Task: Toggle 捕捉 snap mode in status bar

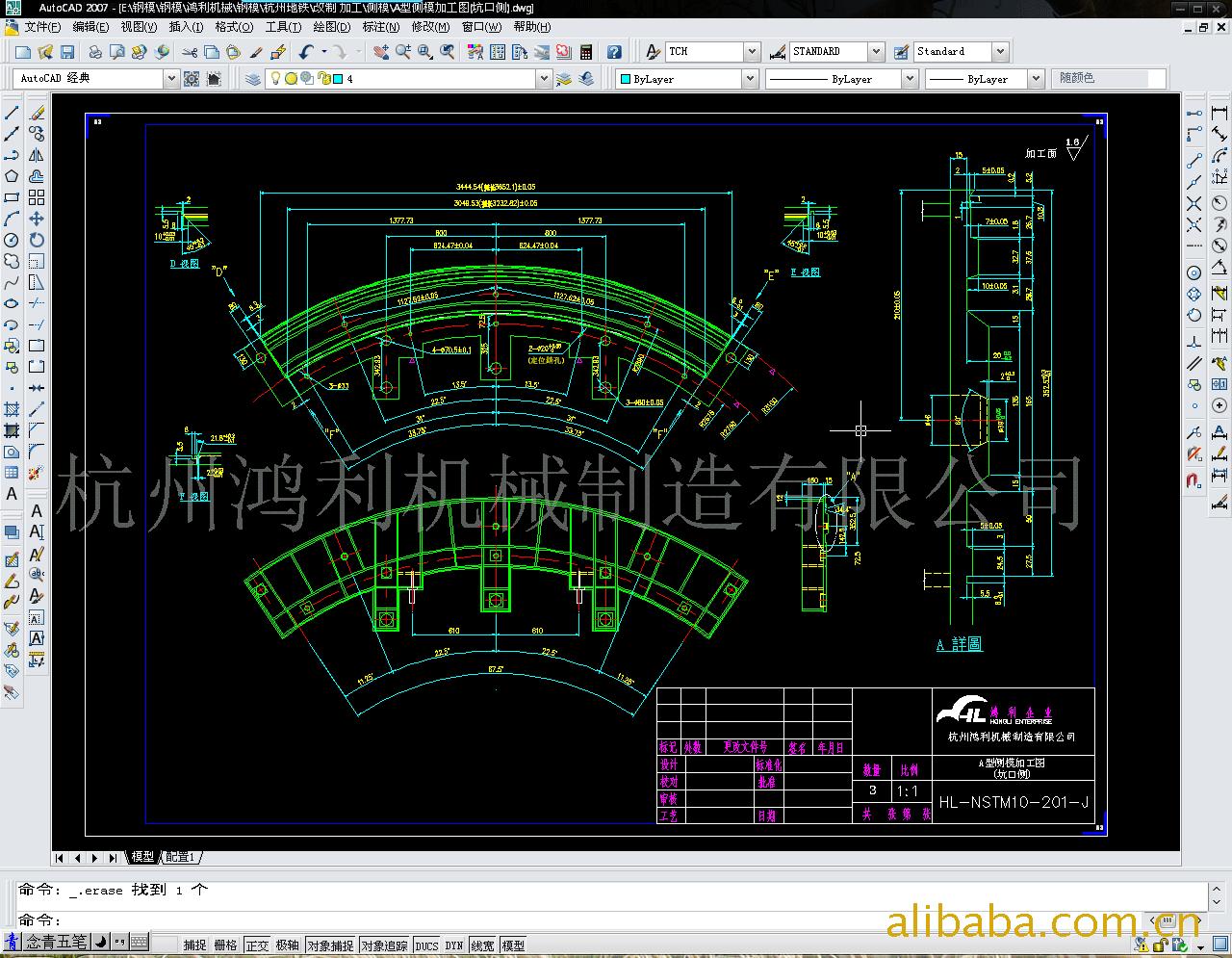Action: 195,945
